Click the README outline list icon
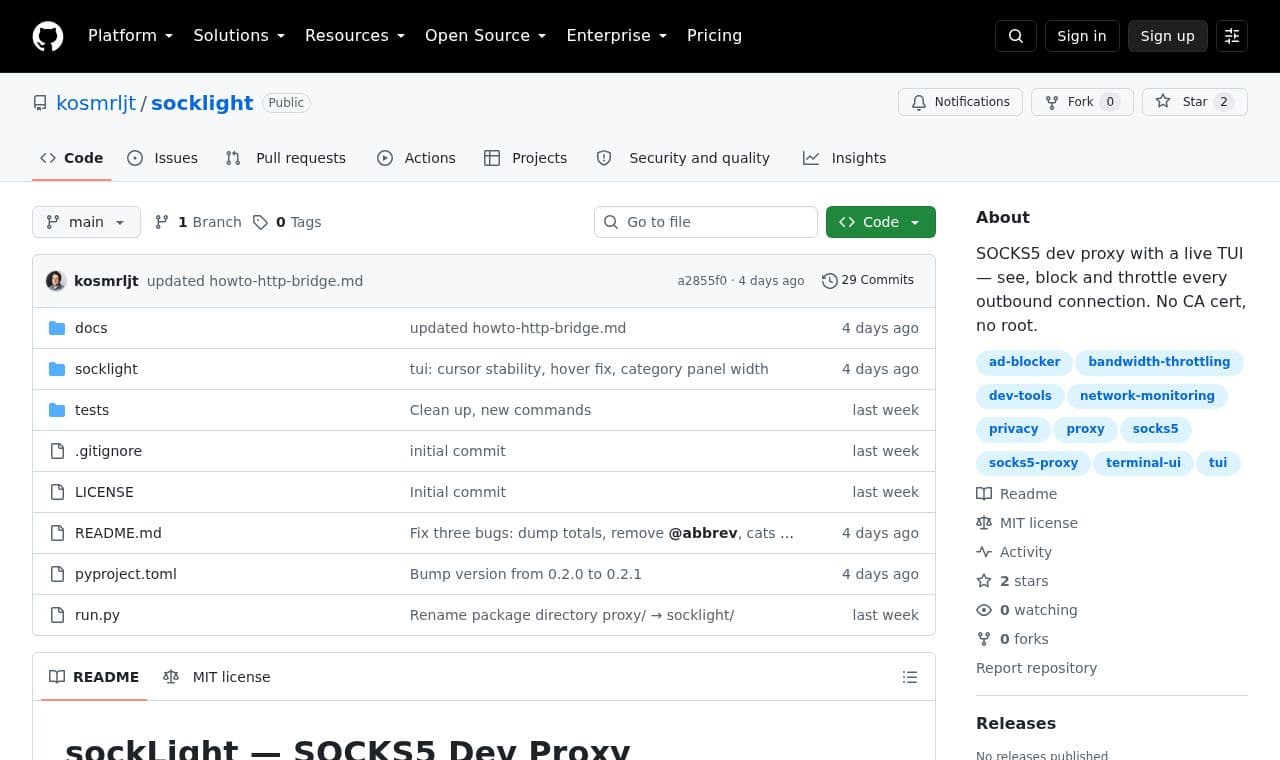 click(x=910, y=677)
